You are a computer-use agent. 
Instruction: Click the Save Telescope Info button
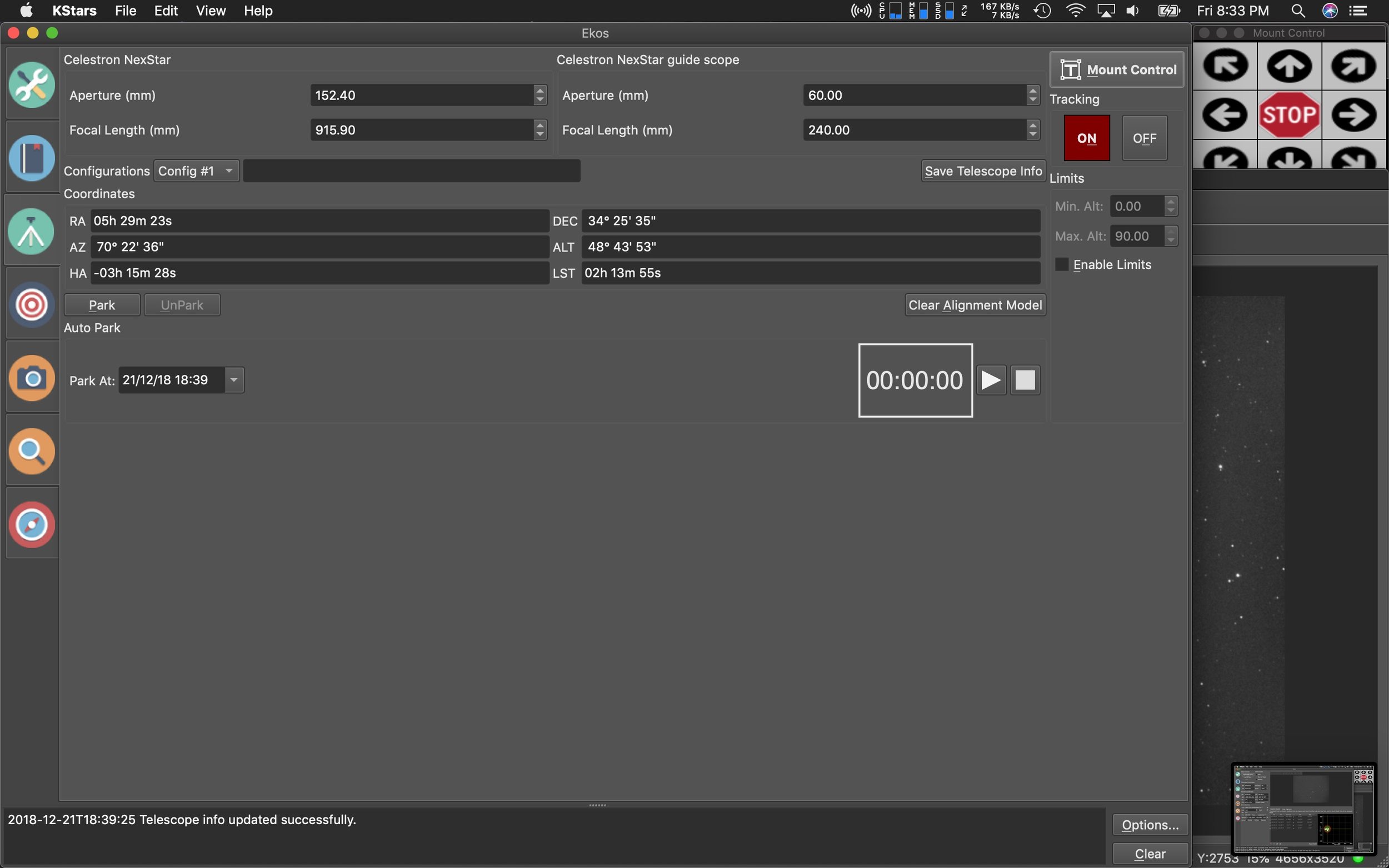(982, 170)
